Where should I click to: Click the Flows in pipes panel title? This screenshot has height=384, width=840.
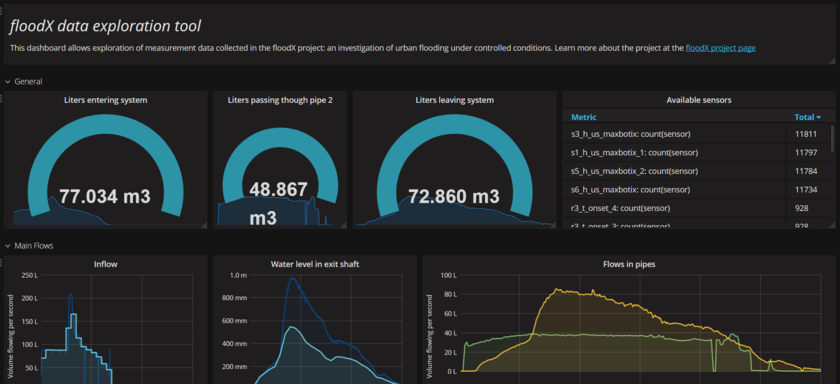click(x=629, y=264)
